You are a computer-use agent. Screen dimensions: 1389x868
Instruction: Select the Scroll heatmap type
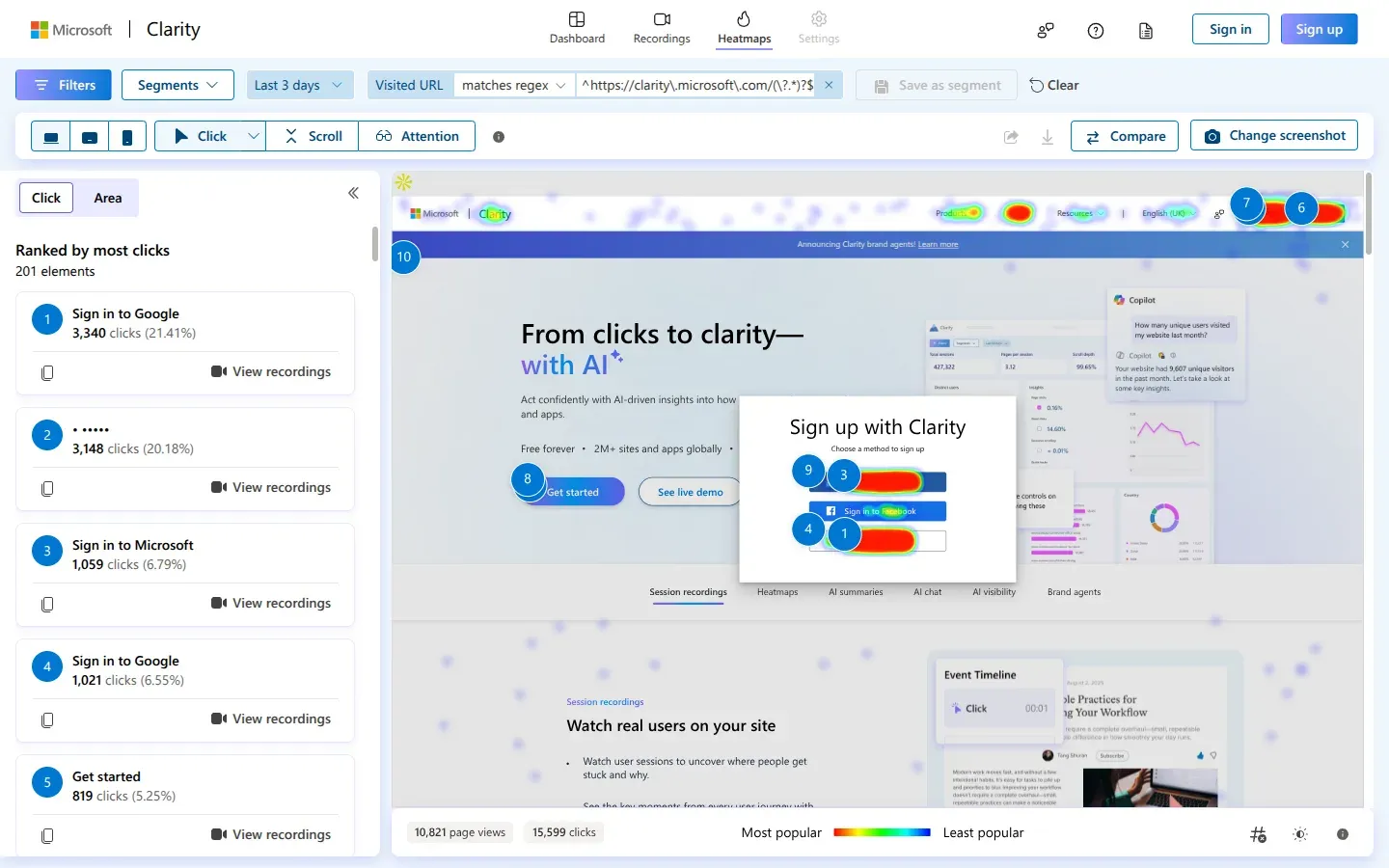click(313, 137)
